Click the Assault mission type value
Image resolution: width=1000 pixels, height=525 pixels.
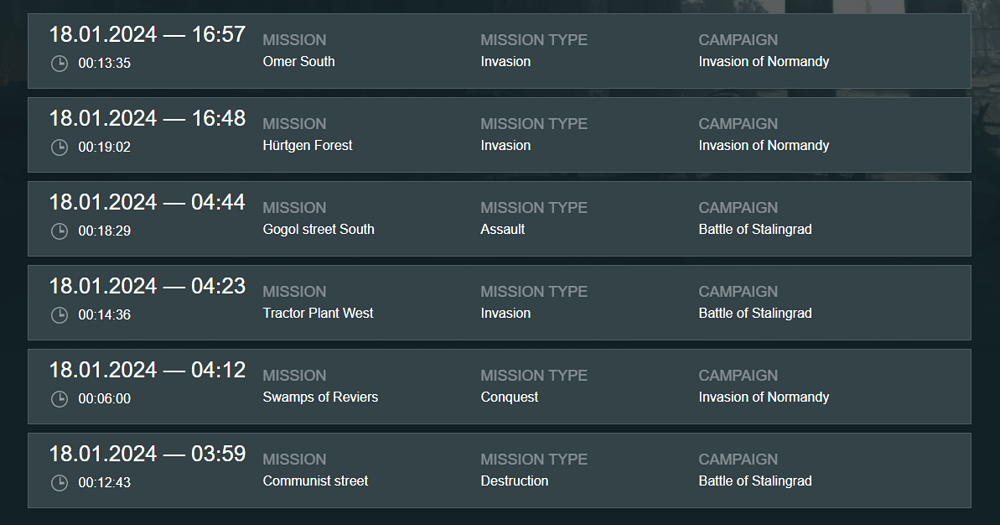pos(502,229)
